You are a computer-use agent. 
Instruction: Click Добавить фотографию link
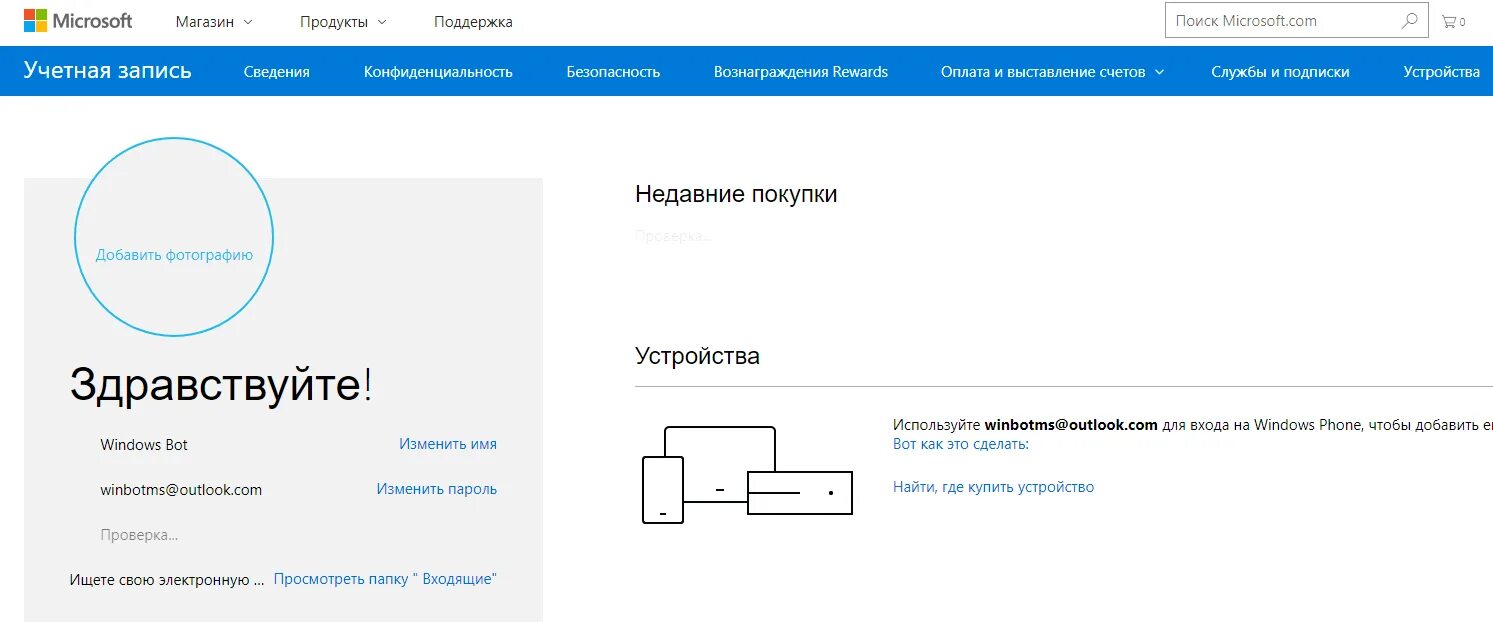(174, 255)
